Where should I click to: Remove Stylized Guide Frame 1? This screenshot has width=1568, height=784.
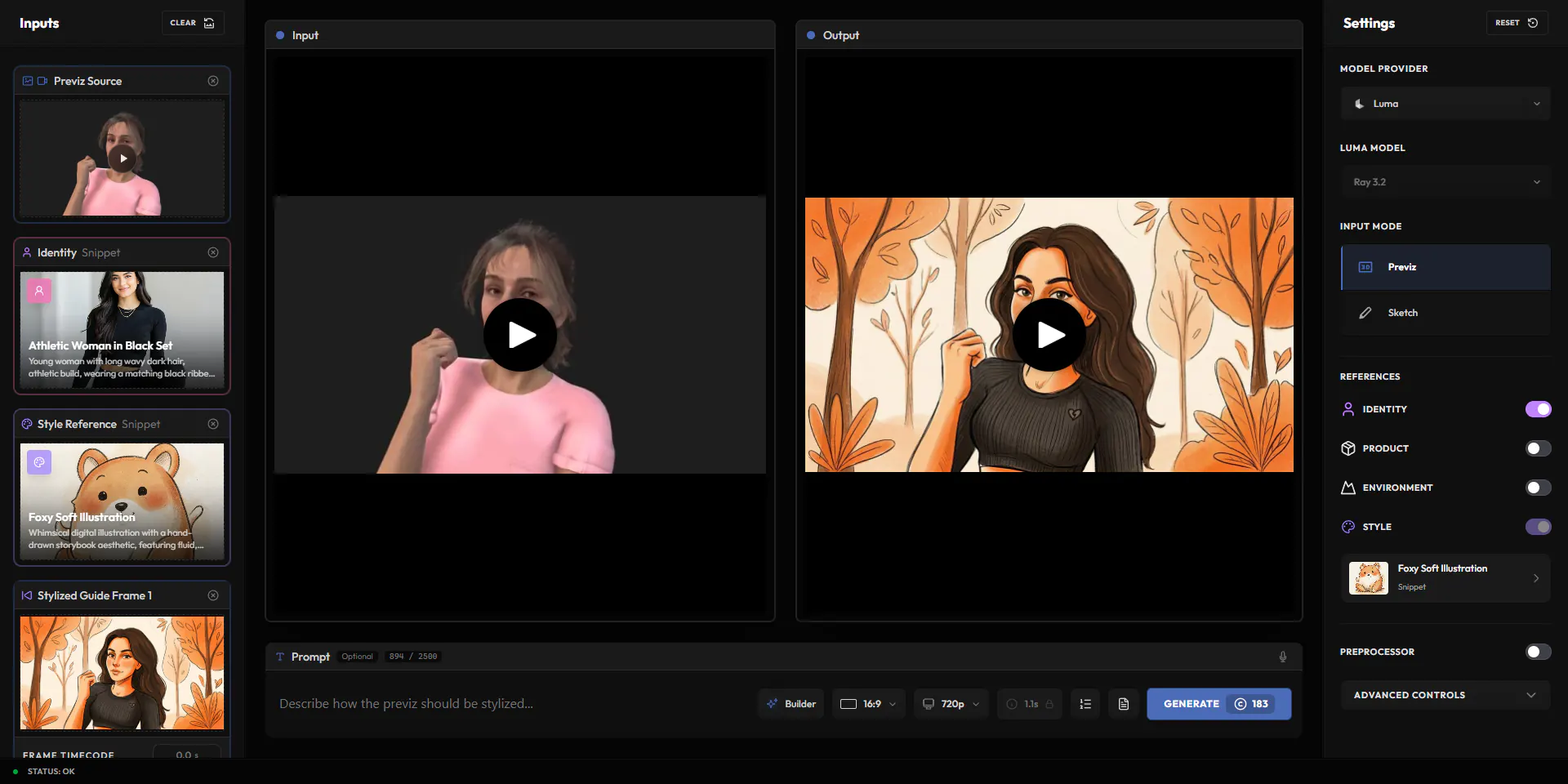(x=213, y=595)
